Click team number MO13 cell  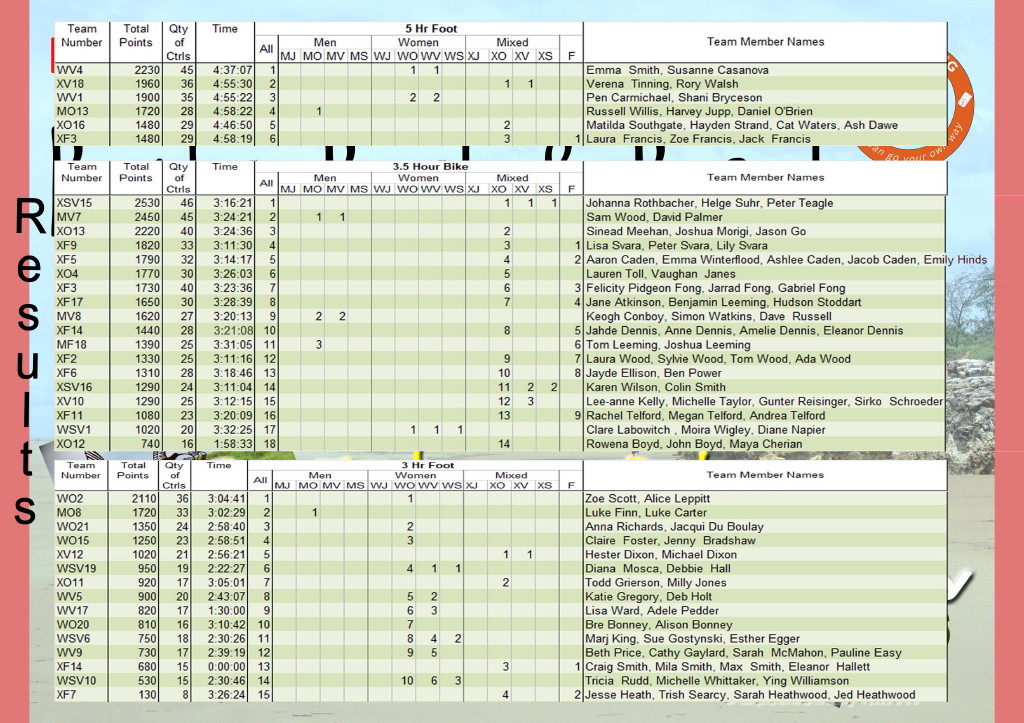[73, 112]
